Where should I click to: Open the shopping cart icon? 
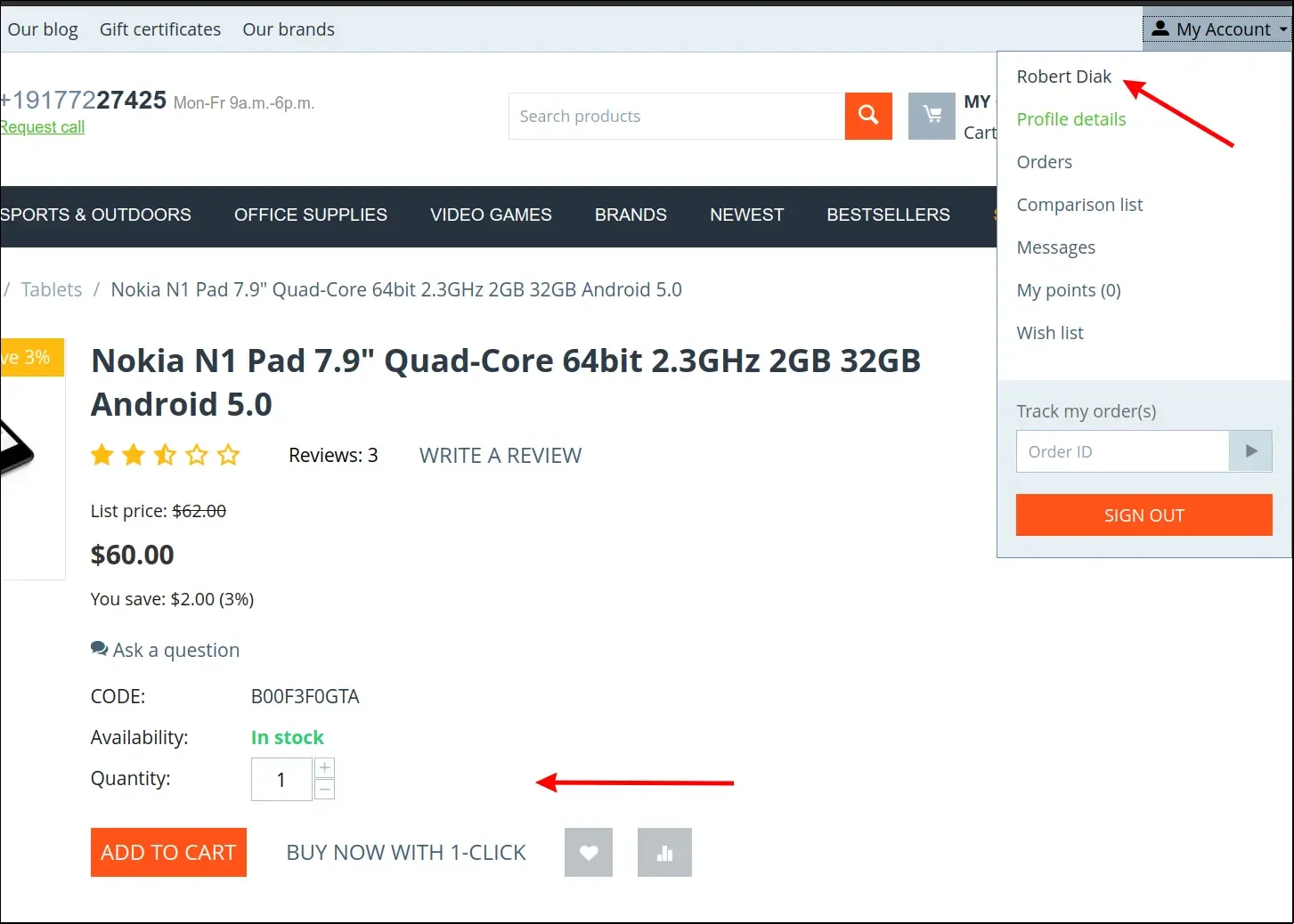coord(932,116)
